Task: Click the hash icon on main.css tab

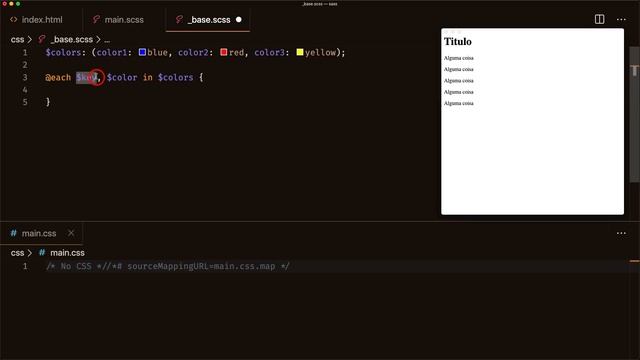Action: pos(13,233)
